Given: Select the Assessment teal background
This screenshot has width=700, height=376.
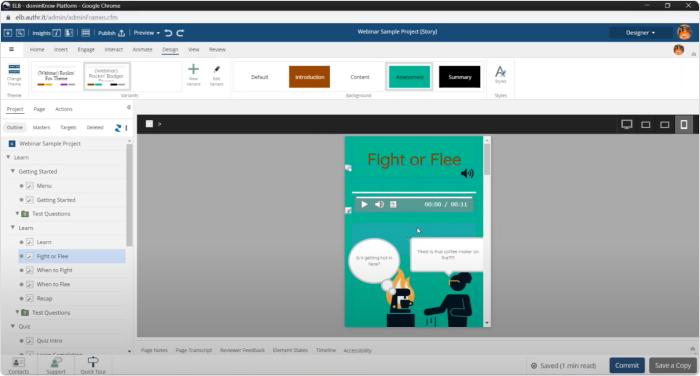Looking at the screenshot, I should [409, 77].
